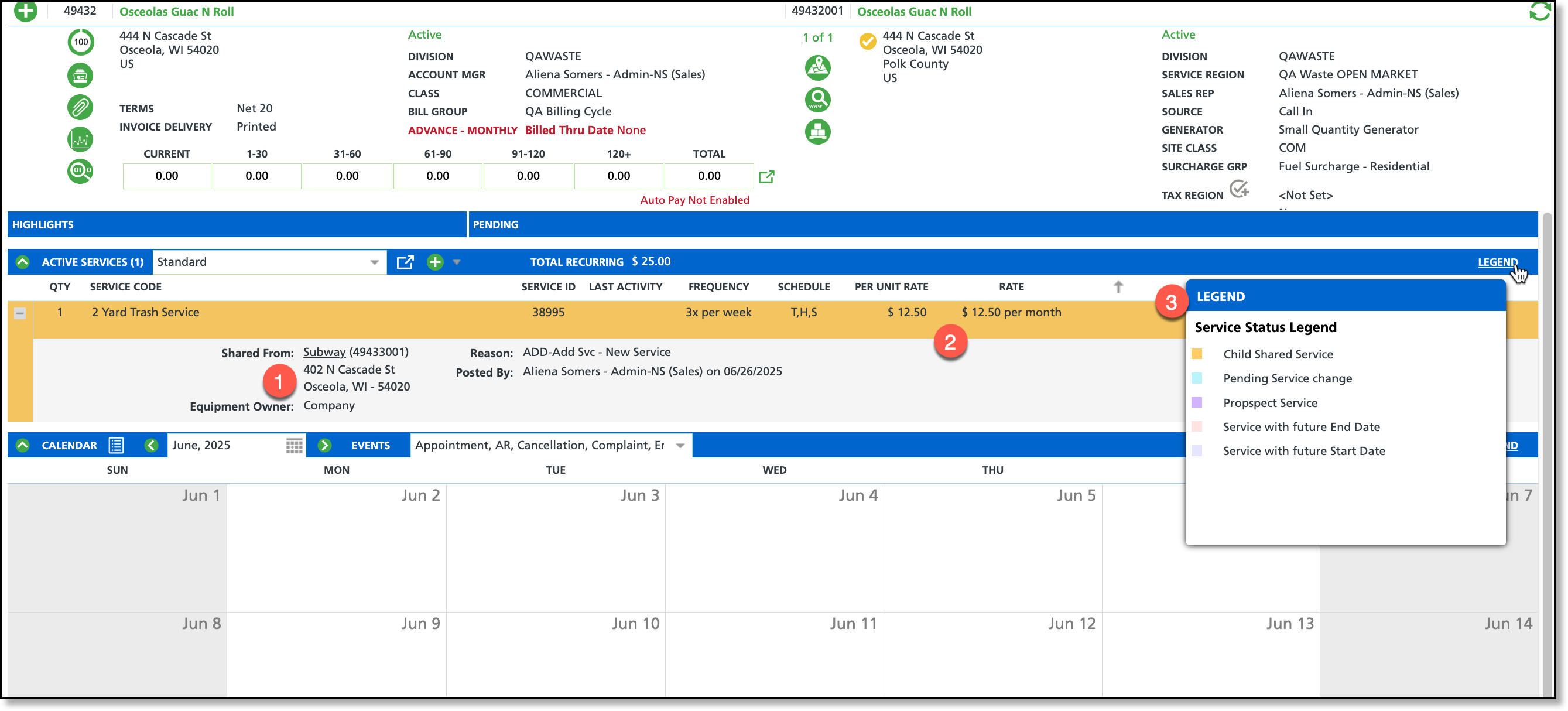Open the account chart analytics icon
Viewport: 1568px width, 711px height.
80,140
